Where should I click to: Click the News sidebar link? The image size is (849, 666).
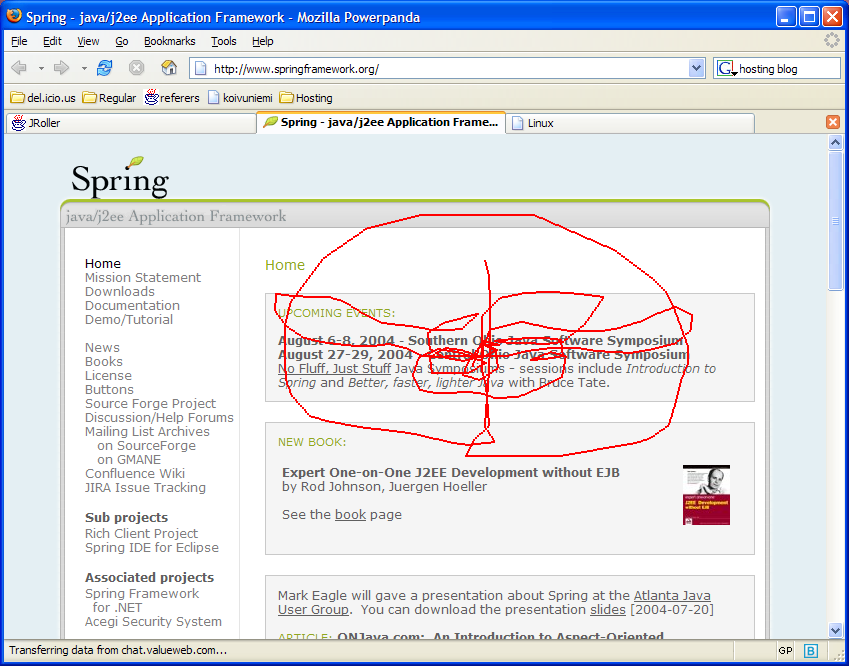102,348
